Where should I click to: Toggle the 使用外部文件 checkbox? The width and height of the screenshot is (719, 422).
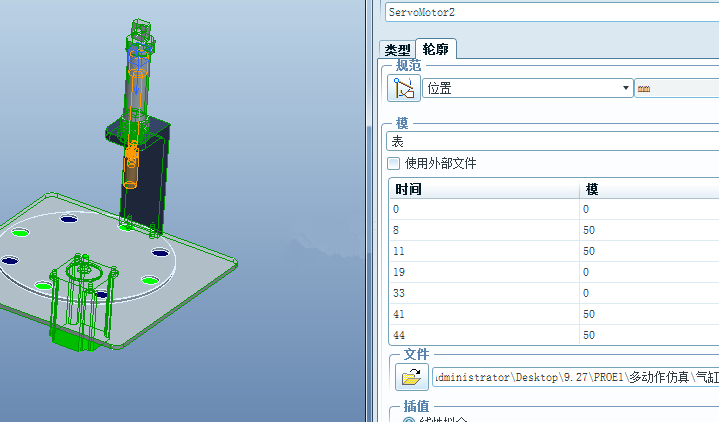[393, 163]
